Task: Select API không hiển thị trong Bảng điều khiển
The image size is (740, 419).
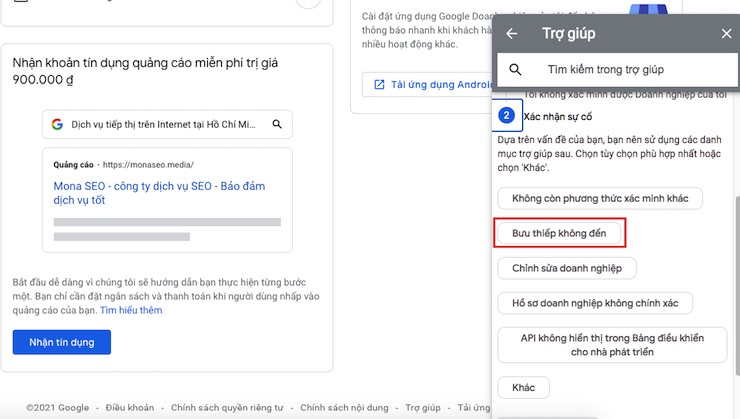Action: [612, 345]
